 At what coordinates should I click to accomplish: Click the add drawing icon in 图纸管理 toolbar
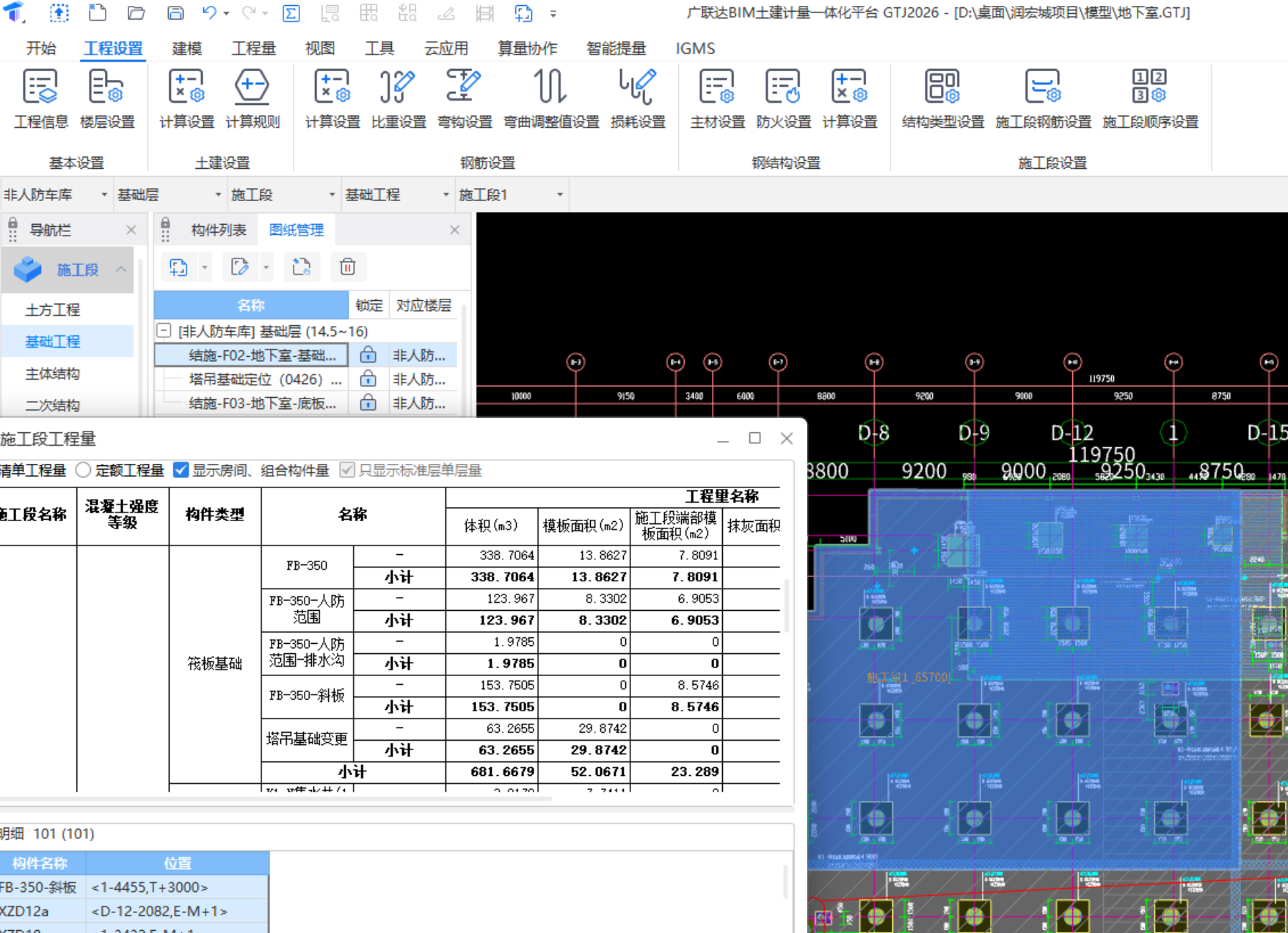click(178, 267)
